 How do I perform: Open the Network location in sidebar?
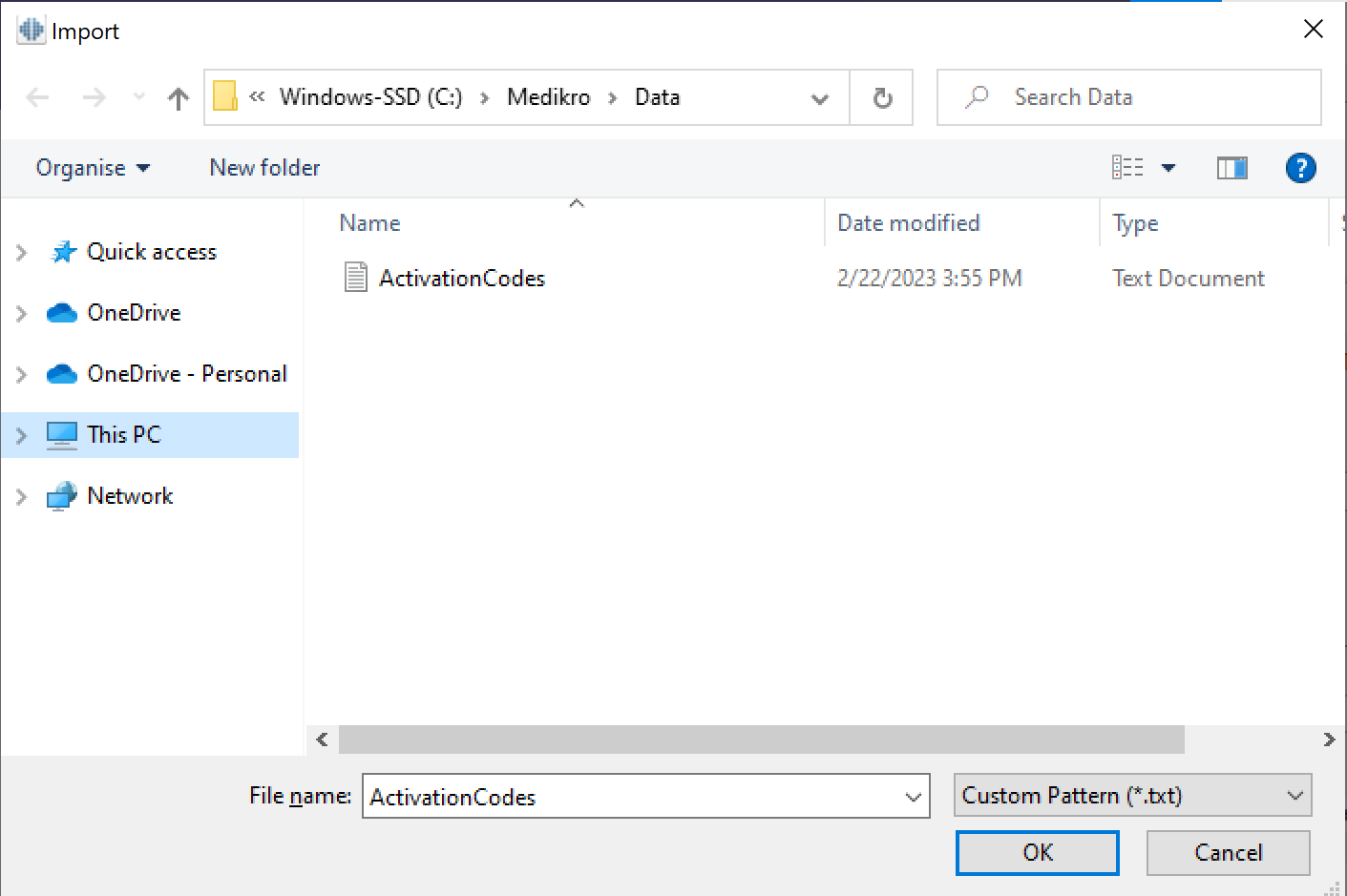click(130, 496)
